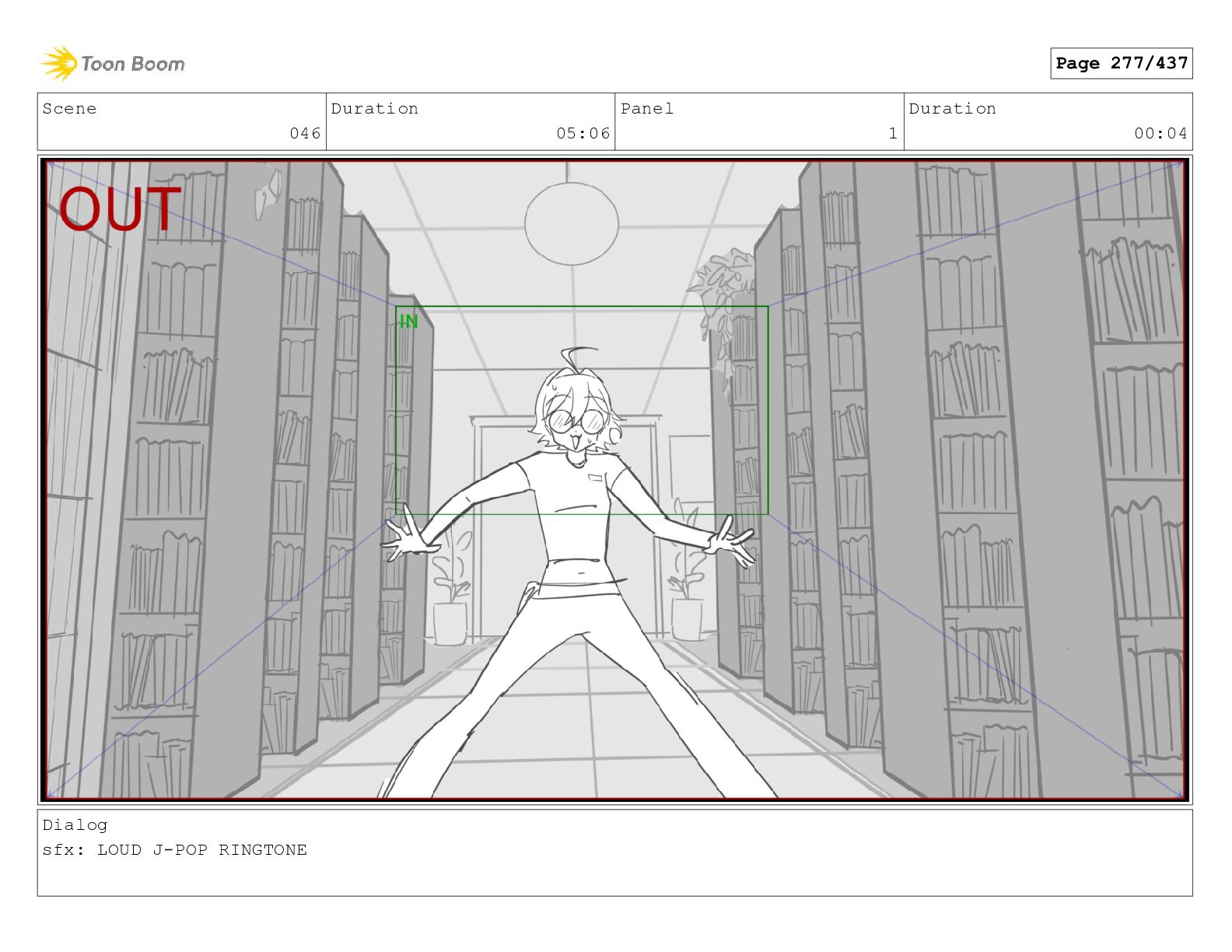The width and height of the screenshot is (1232, 952).
Task: Click the character's outstretched left-side hand
Action: 404,539
